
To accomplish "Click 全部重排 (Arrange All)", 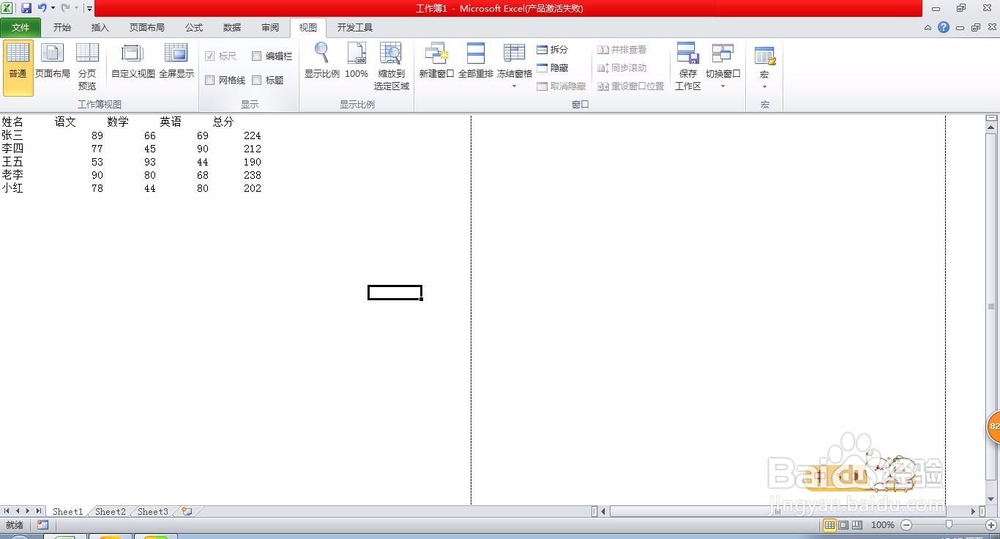I will pos(476,61).
